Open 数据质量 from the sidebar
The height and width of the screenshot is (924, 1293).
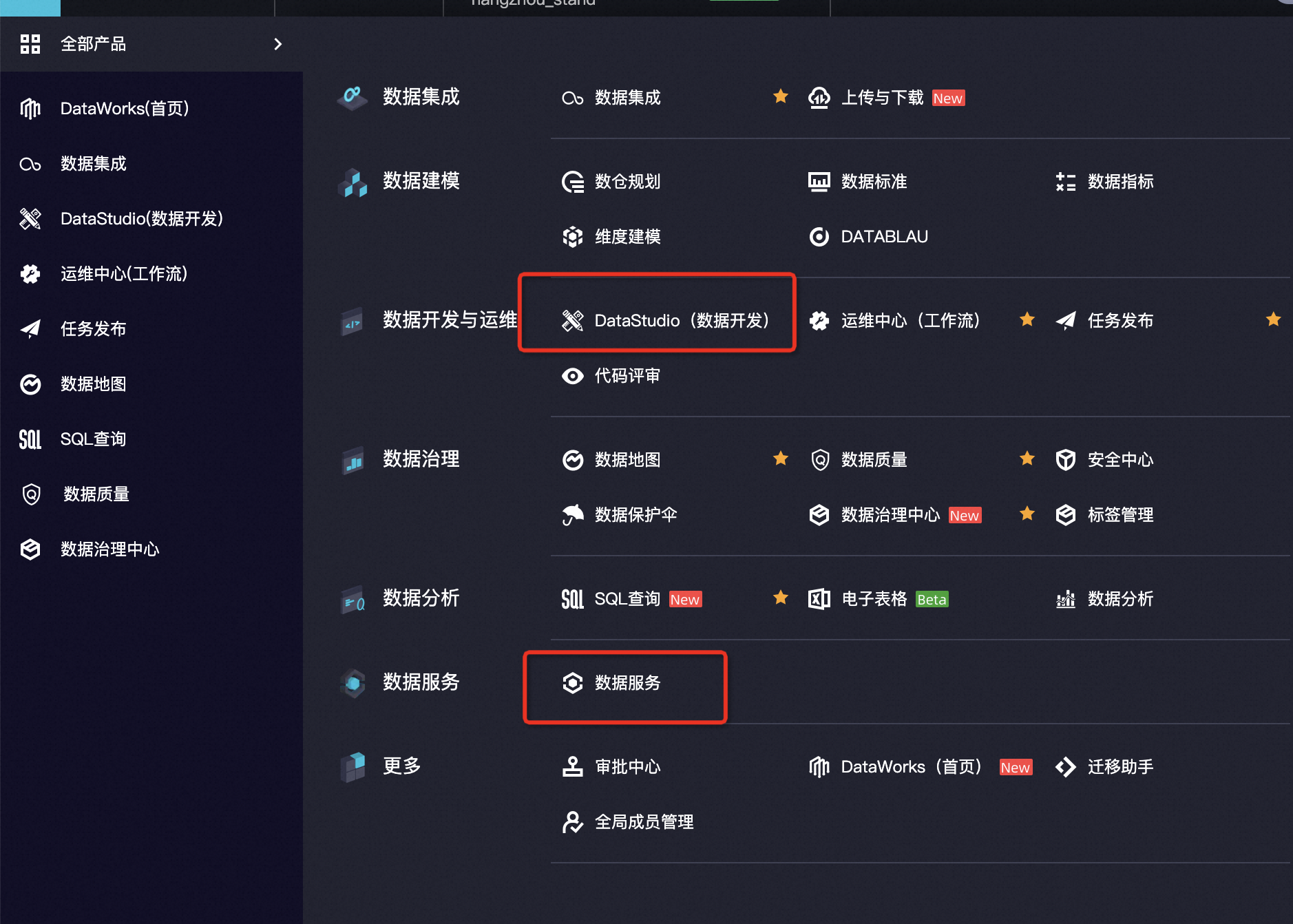tap(96, 494)
